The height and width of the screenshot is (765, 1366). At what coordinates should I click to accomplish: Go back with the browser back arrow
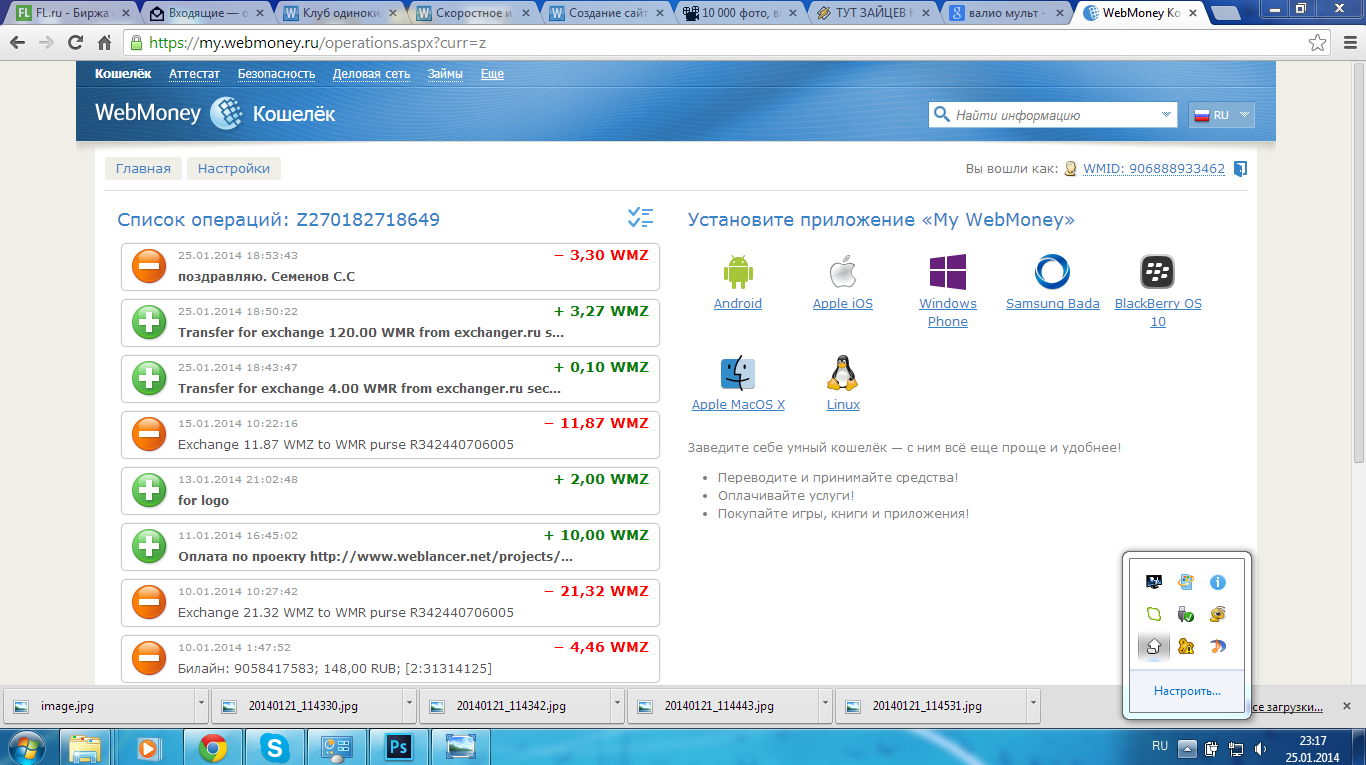pos(18,43)
